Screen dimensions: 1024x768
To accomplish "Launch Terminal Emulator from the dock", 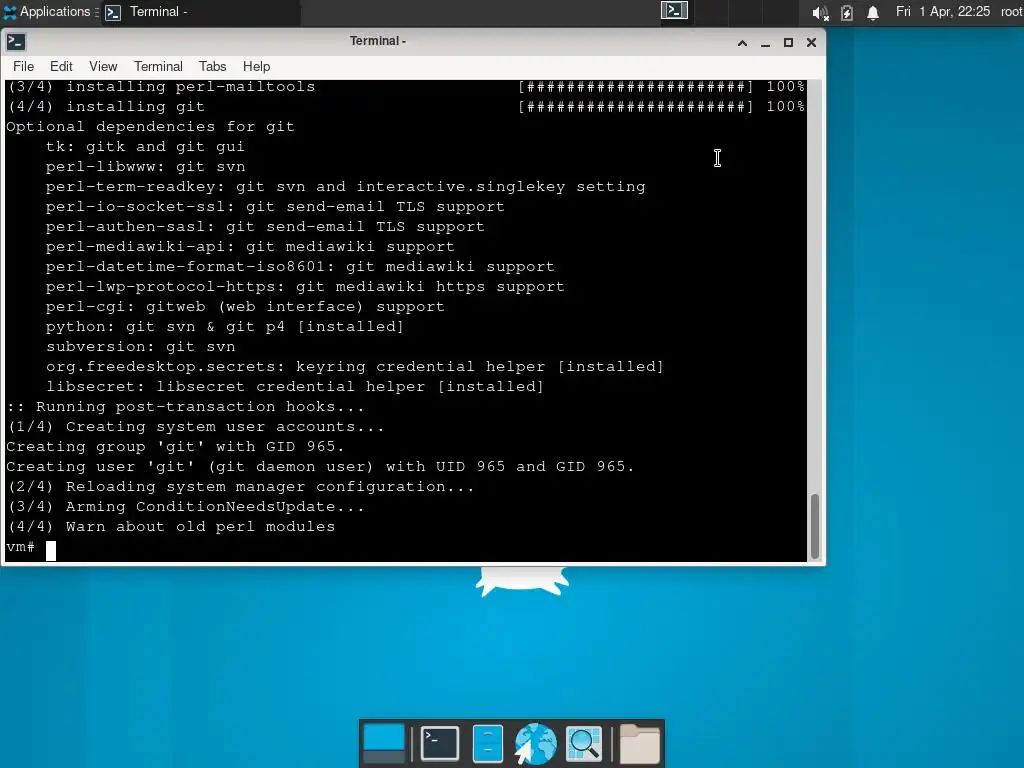I will 440,743.
